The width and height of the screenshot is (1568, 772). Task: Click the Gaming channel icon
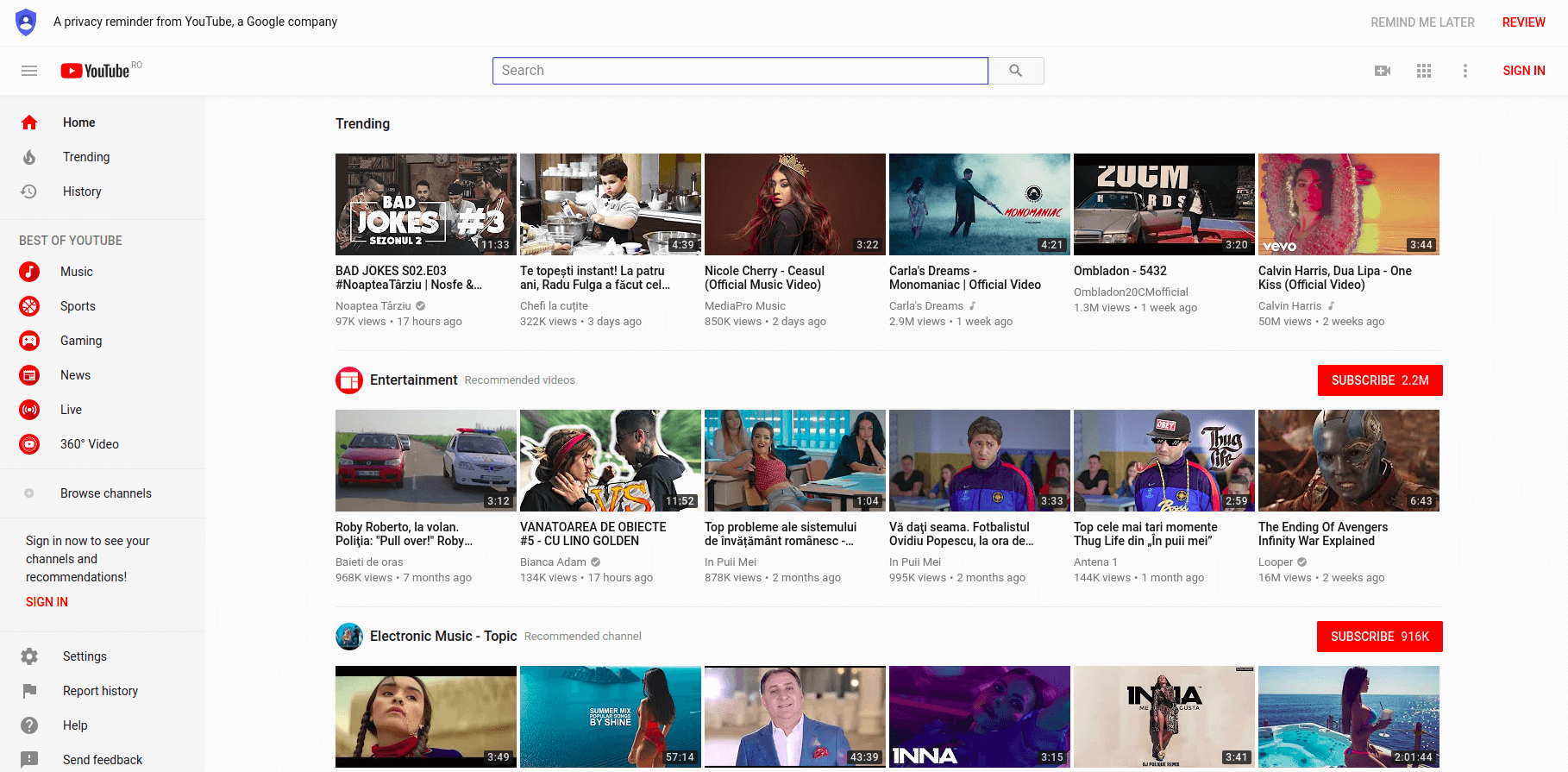point(29,341)
